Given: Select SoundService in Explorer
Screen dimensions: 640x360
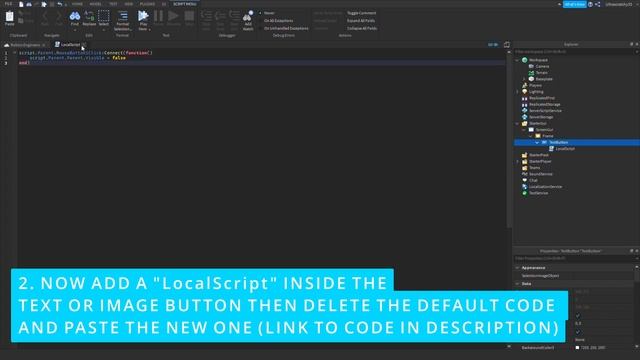Looking at the screenshot, I should click(540, 174).
